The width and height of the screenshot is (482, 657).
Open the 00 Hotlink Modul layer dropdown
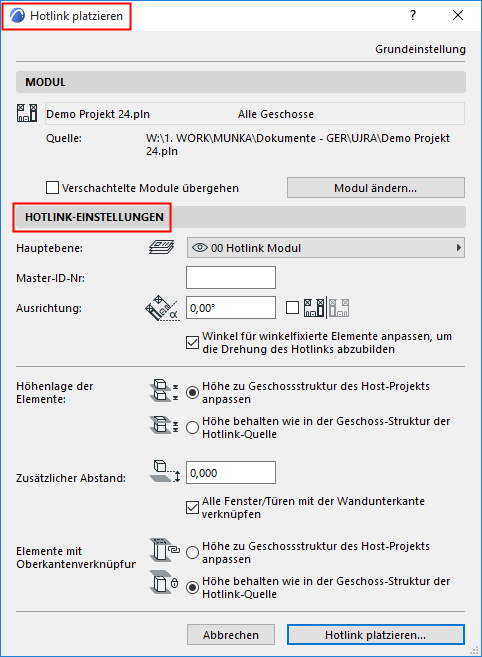point(326,248)
